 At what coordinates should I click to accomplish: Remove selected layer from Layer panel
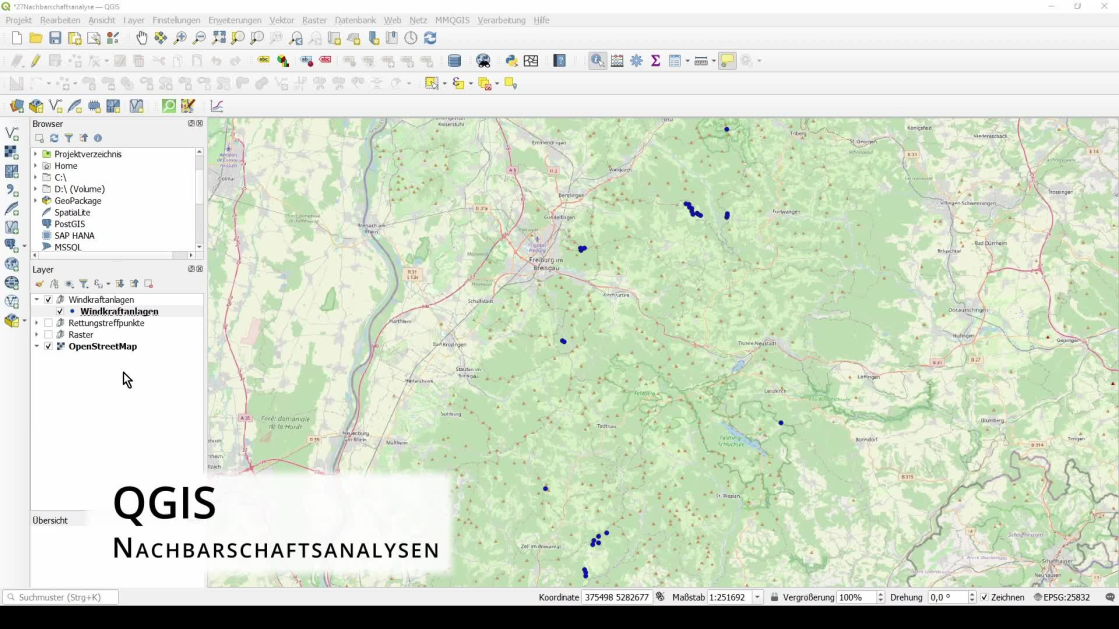[x=148, y=284]
